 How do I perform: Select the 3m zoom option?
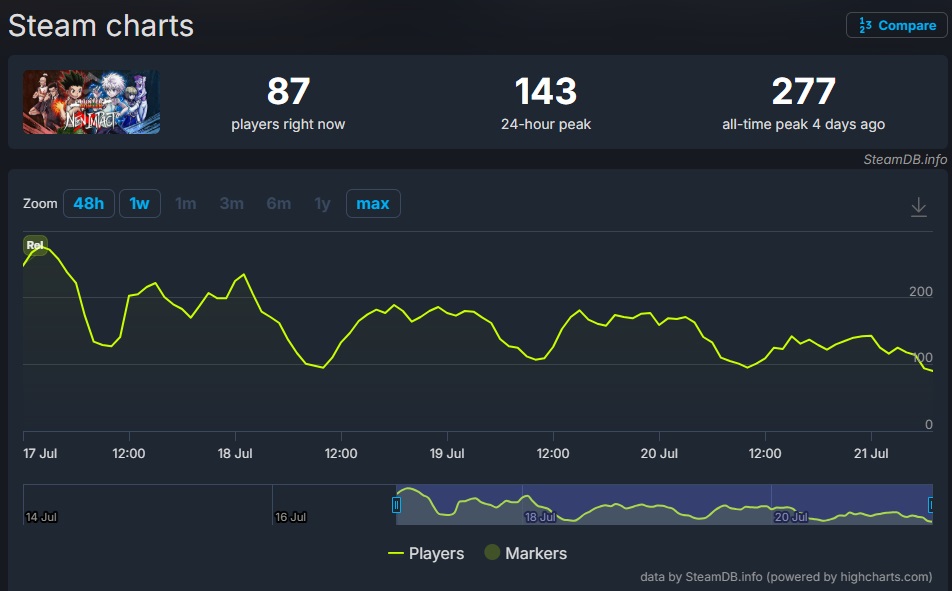(x=231, y=203)
